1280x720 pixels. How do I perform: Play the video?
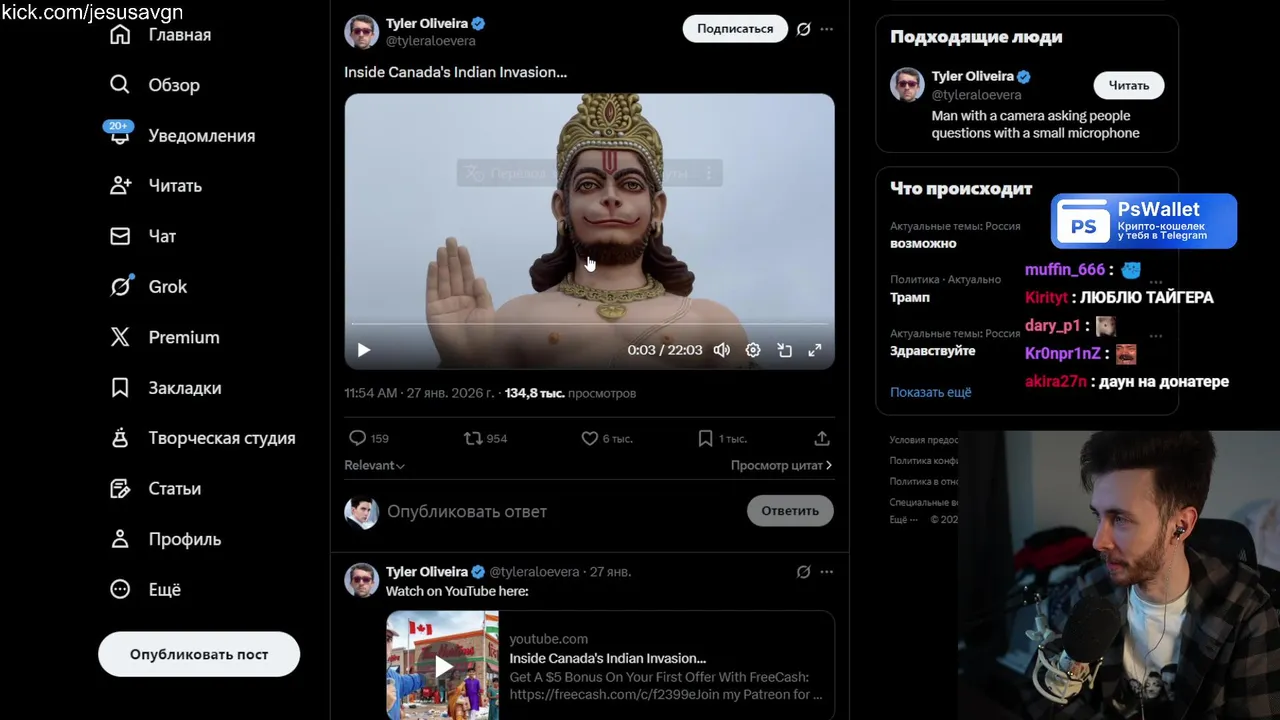tap(364, 350)
